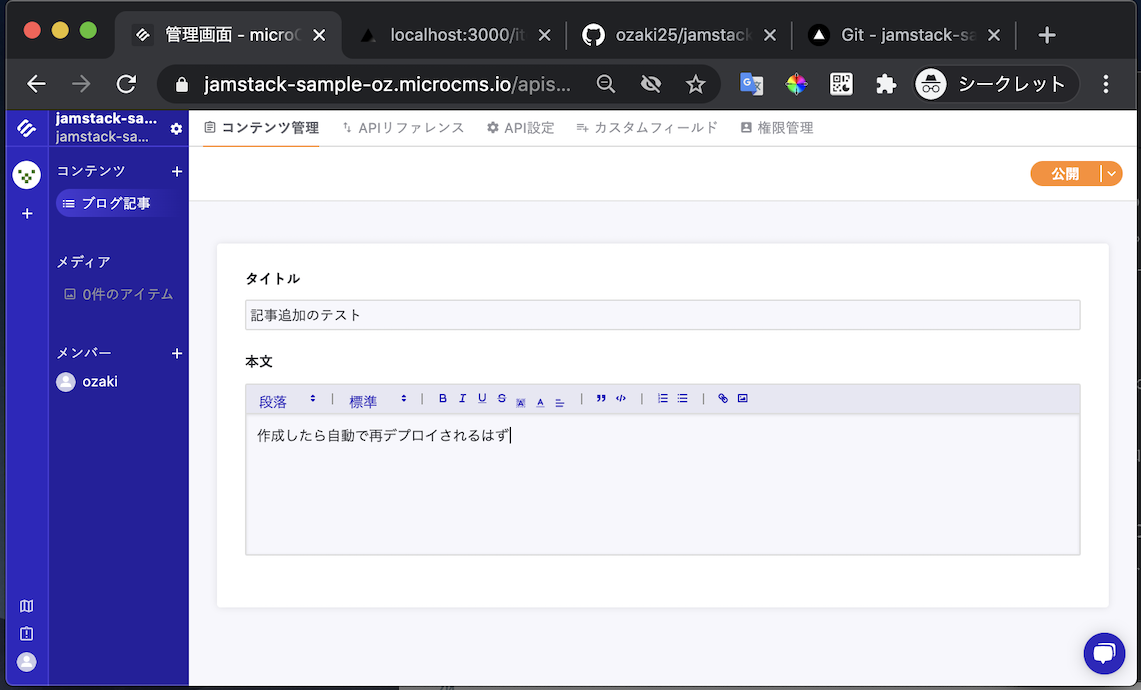
Task: Toggle italic formatting in editor toolbar
Action: (x=462, y=398)
